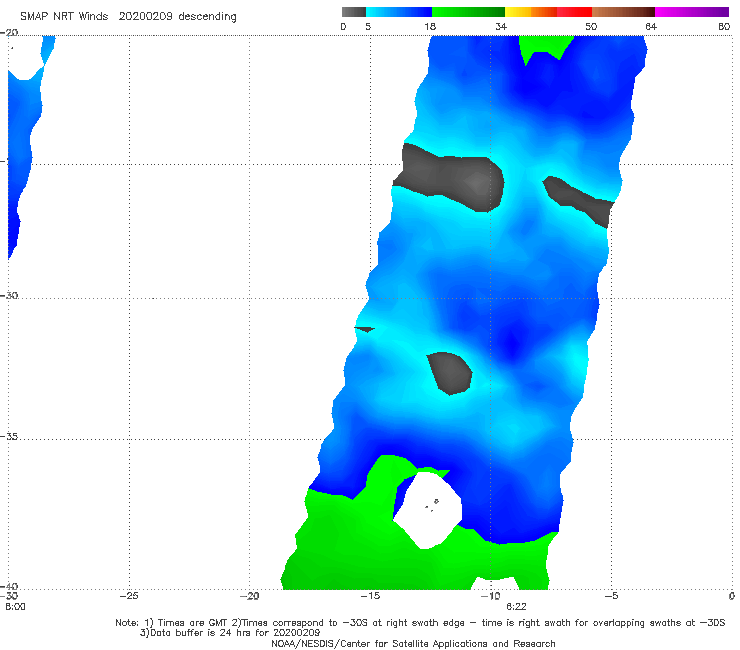Click the color bar label '50'
Screen dimensions: 740x650
point(591,26)
